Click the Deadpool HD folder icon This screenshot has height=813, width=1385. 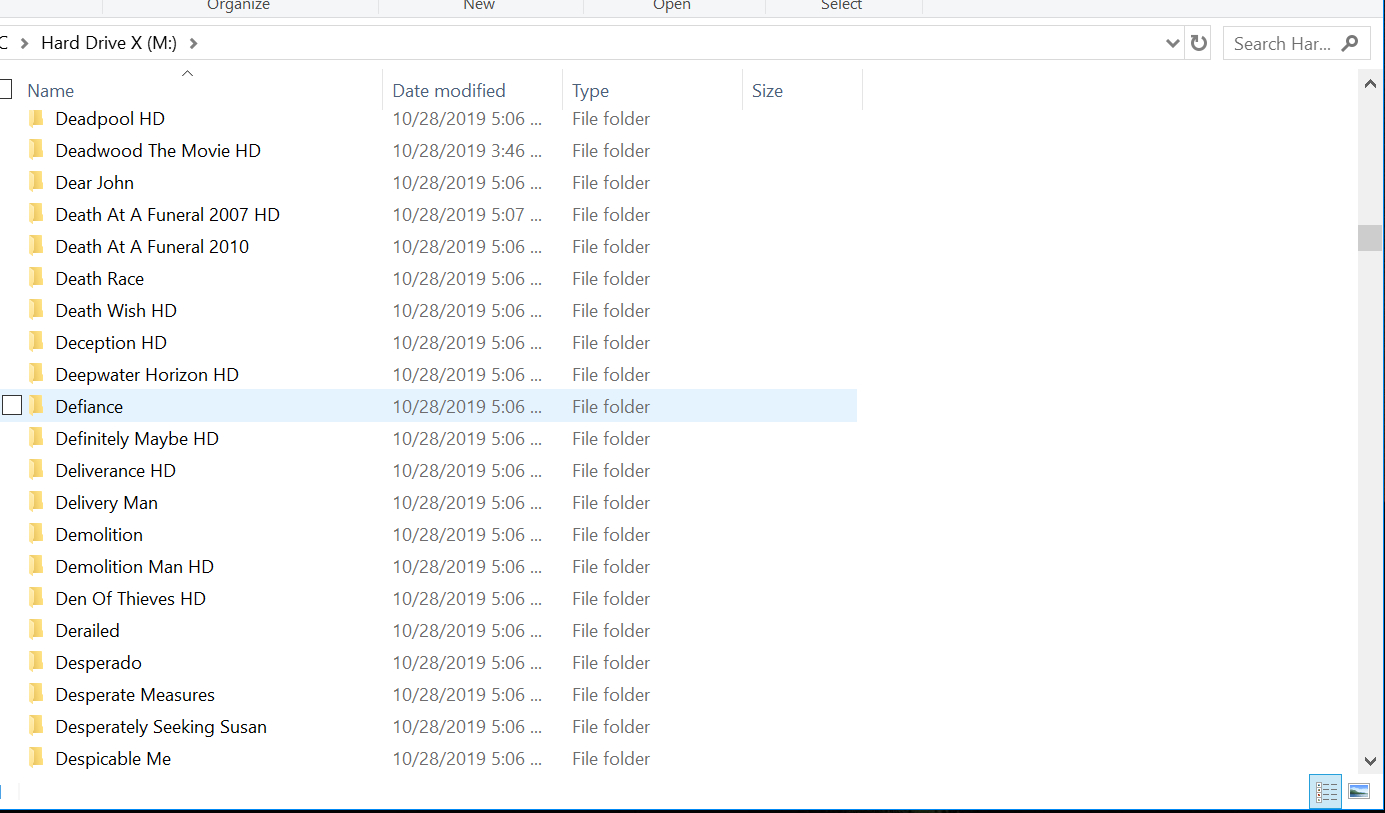[37, 119]
